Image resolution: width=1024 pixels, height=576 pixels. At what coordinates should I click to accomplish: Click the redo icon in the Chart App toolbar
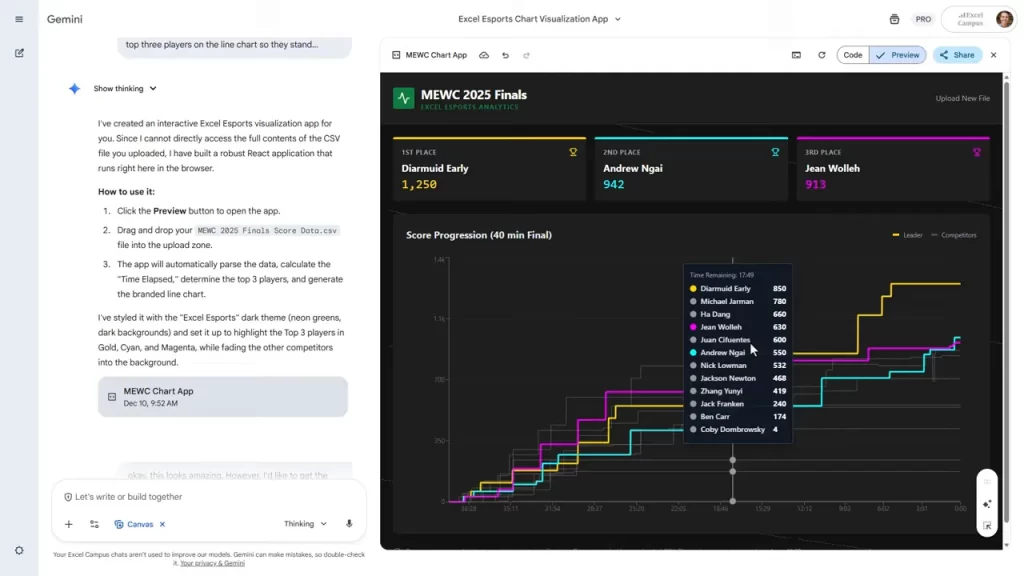tap(526, 55)
